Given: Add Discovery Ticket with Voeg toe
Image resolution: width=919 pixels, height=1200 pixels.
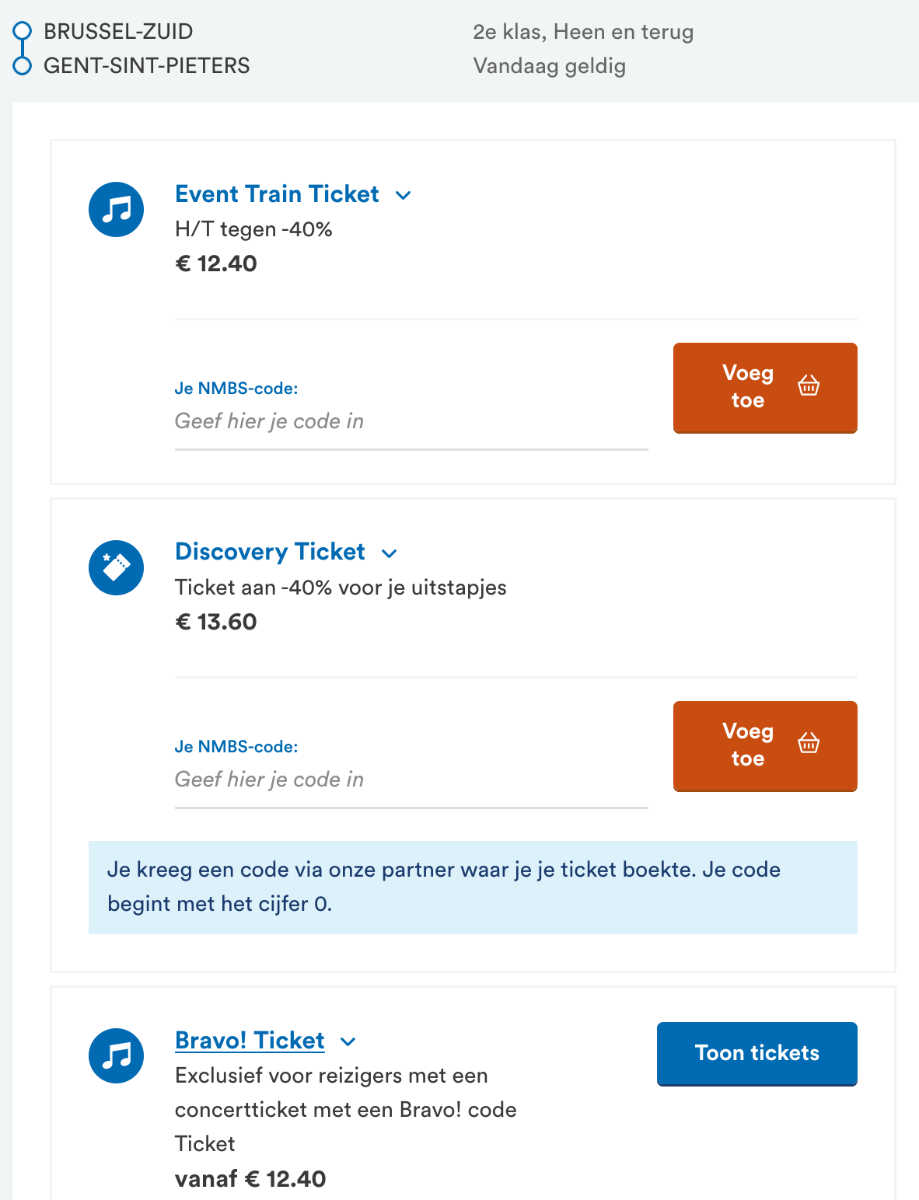Looking at the screenshot, I should pos(765,746).
